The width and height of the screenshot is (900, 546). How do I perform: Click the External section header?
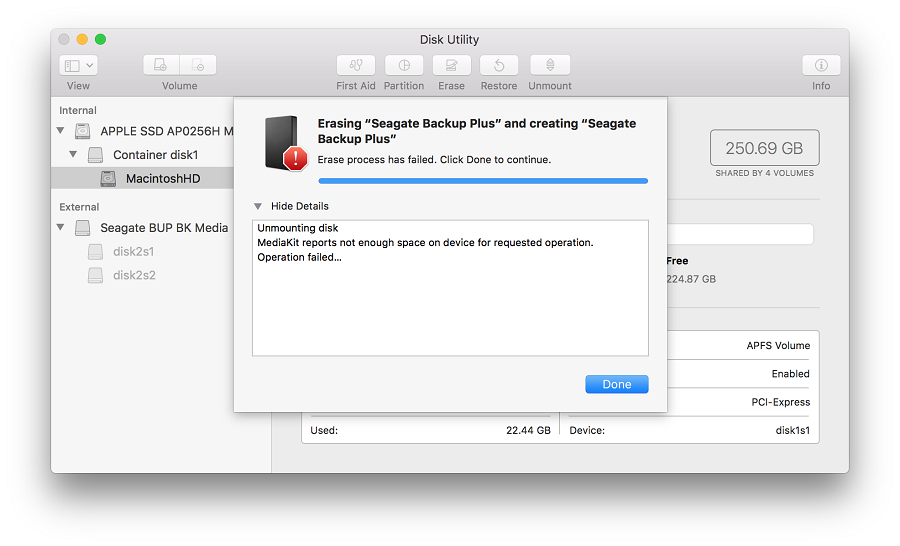(79, 207)
